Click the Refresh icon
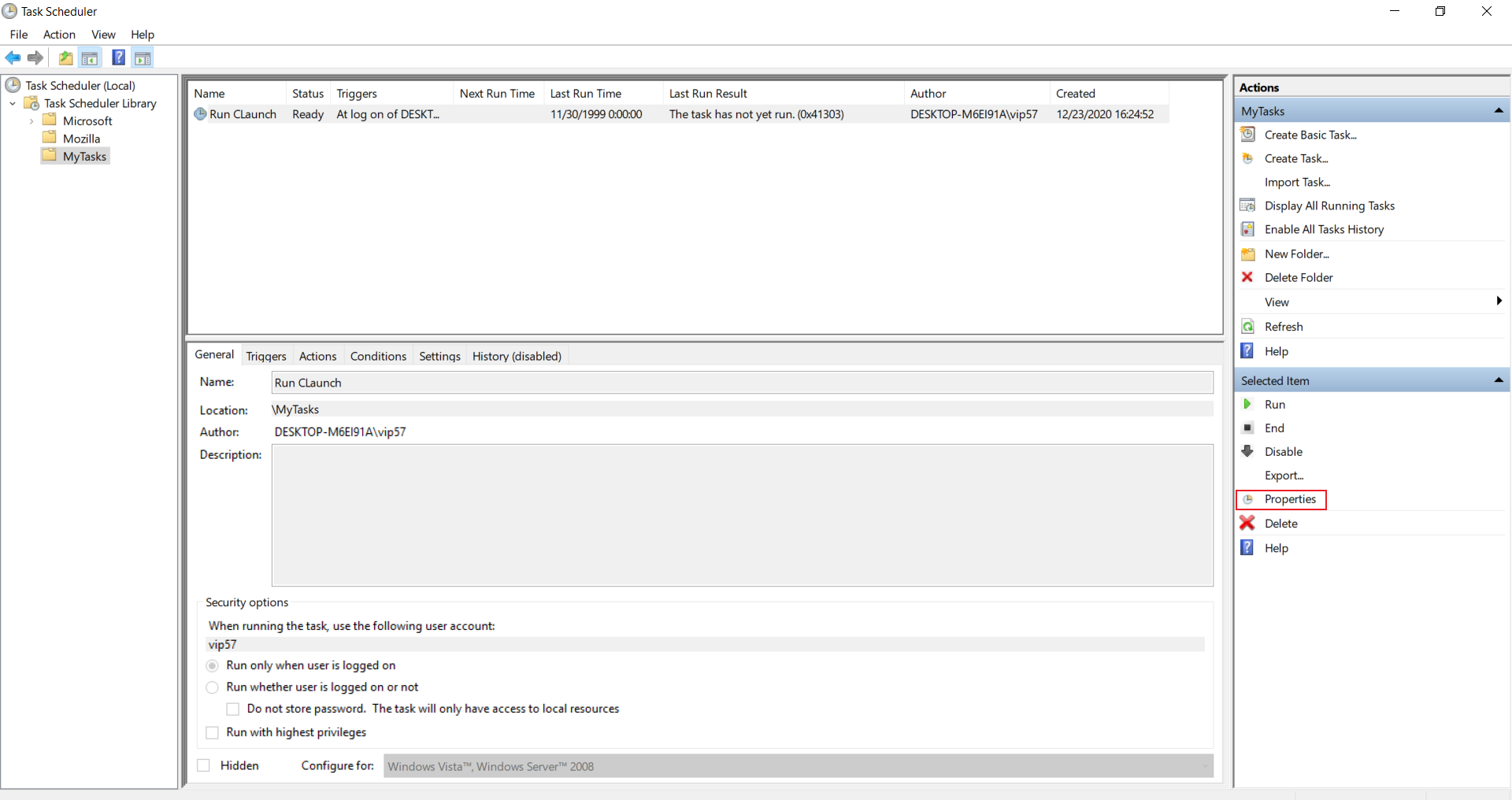 (1249, 326)
